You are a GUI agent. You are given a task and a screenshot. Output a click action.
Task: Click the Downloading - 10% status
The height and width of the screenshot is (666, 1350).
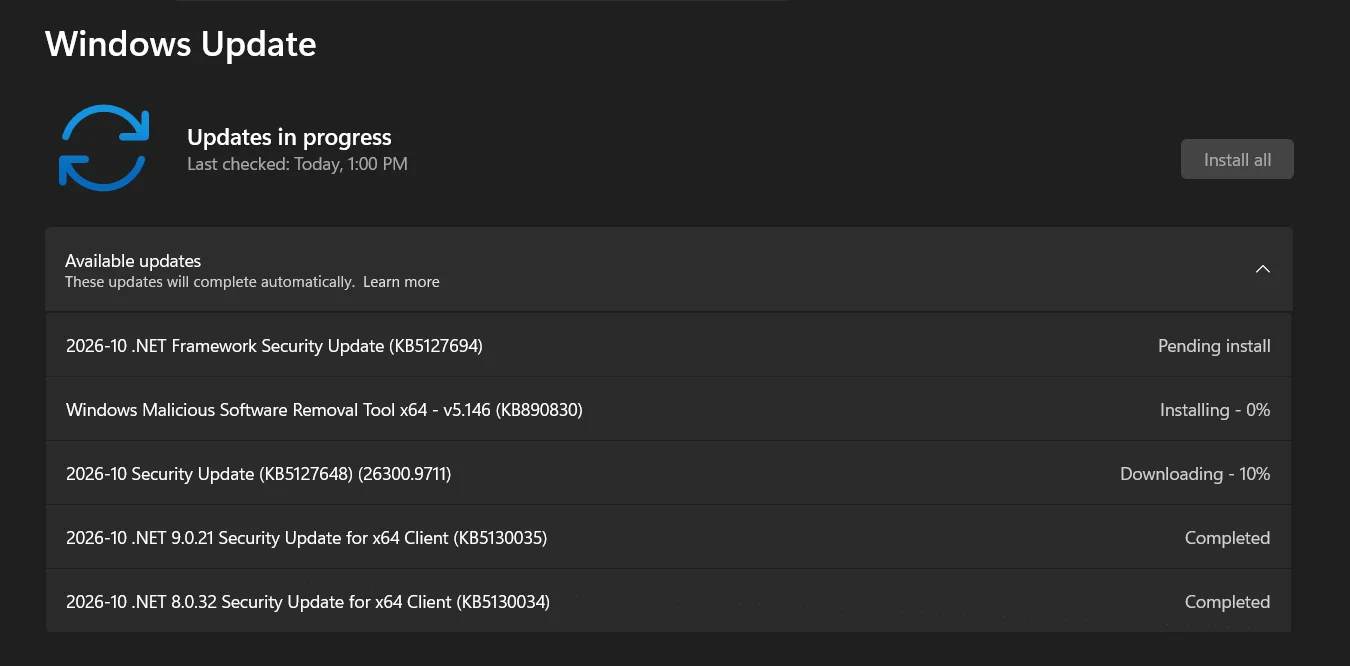tap(1195, 474)
